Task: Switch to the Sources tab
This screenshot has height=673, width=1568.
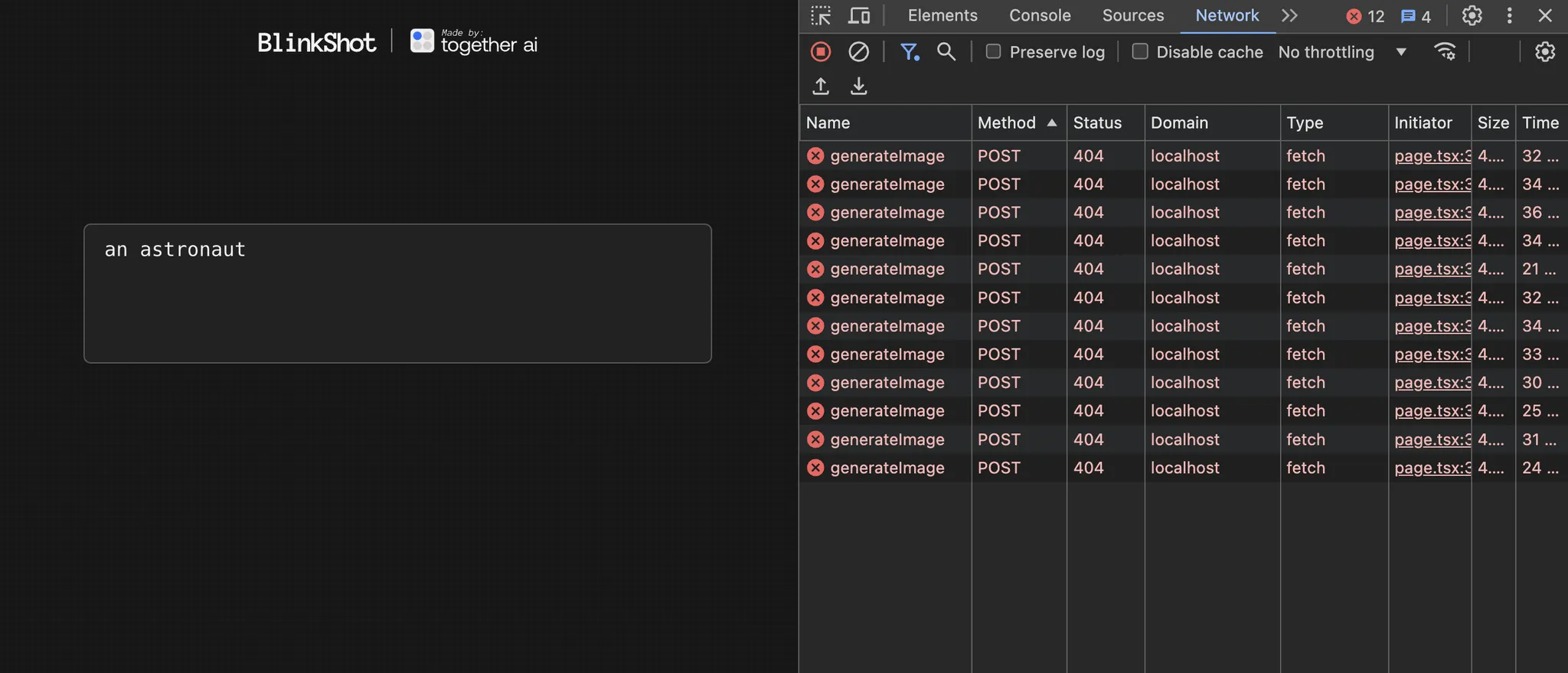Action: click(x=1133, y=16)
